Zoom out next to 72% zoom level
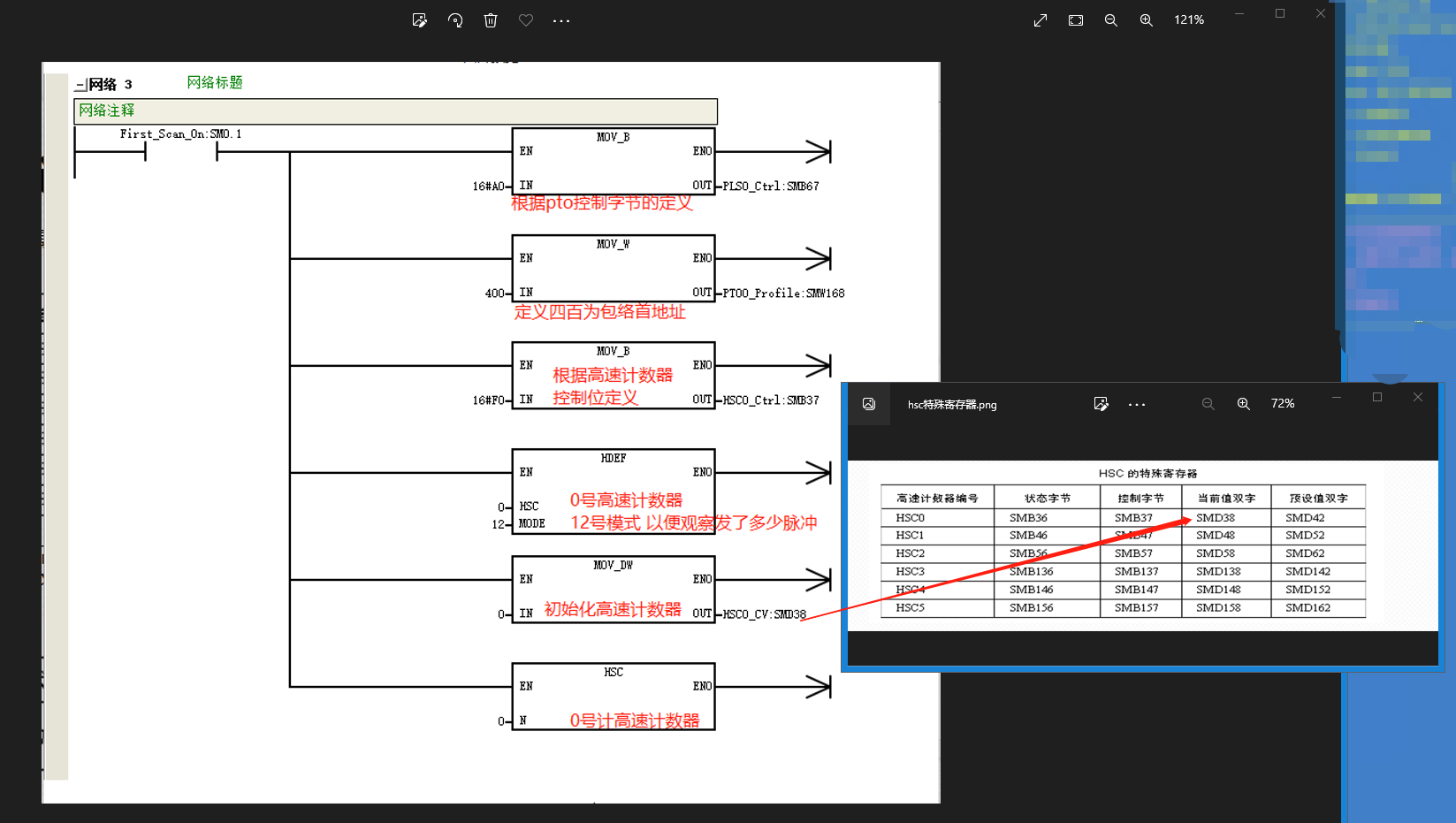1456x823 pixels. click(1208, 404)
